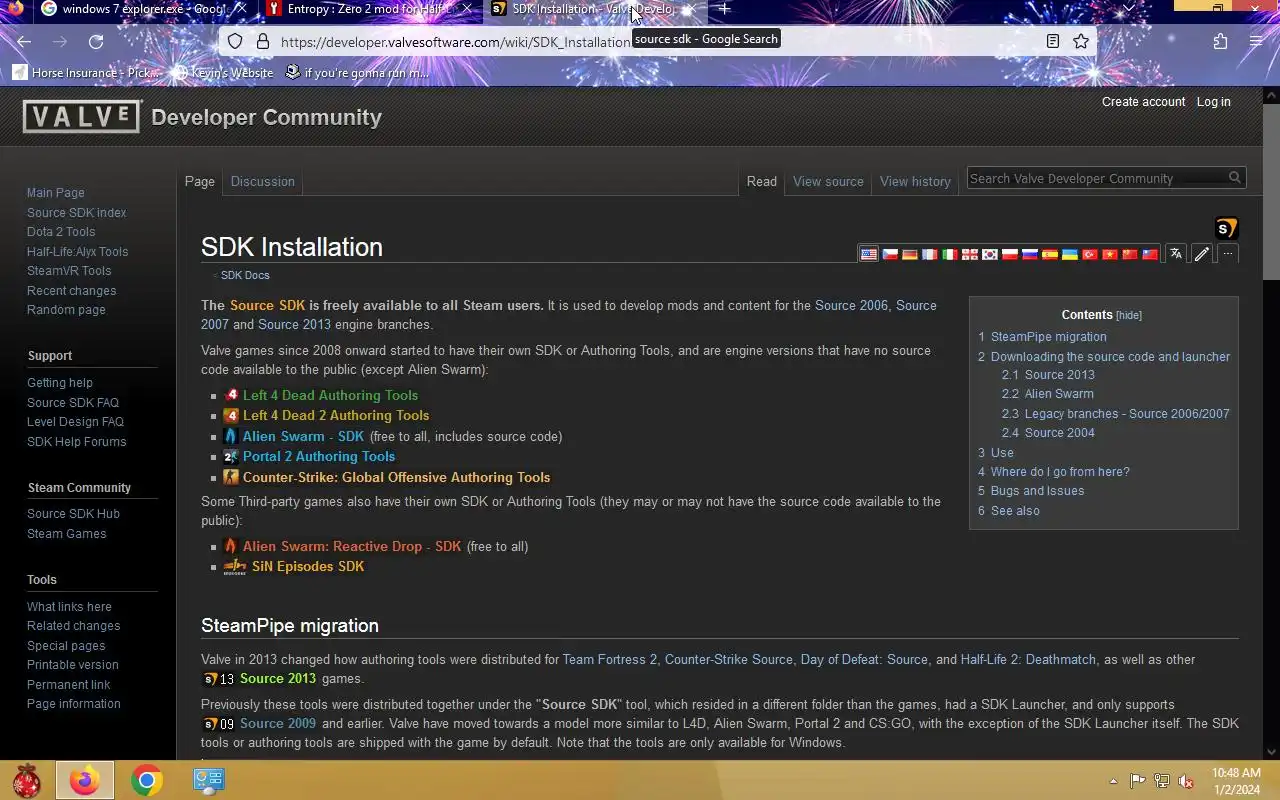
Task: Open Left 4 Dead 2 Authoring Tools link
Action: (x=336, y=416)
